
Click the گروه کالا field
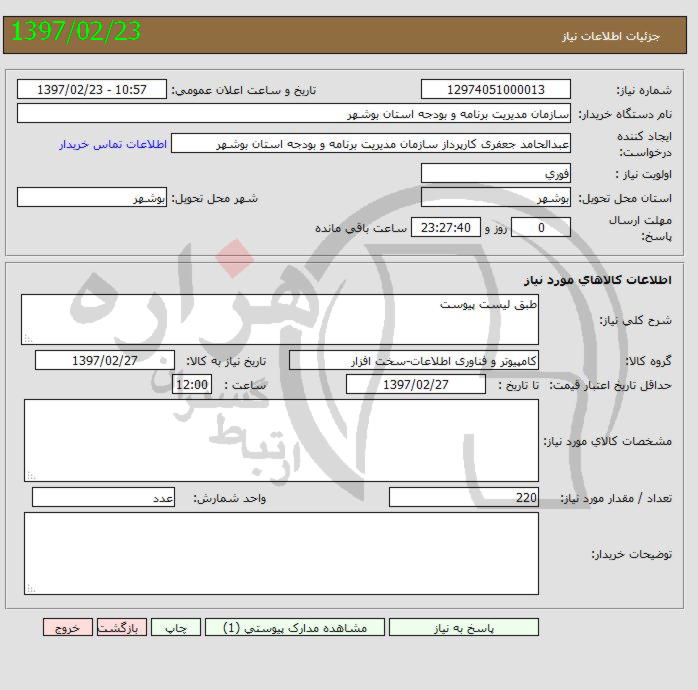point(414,361)
